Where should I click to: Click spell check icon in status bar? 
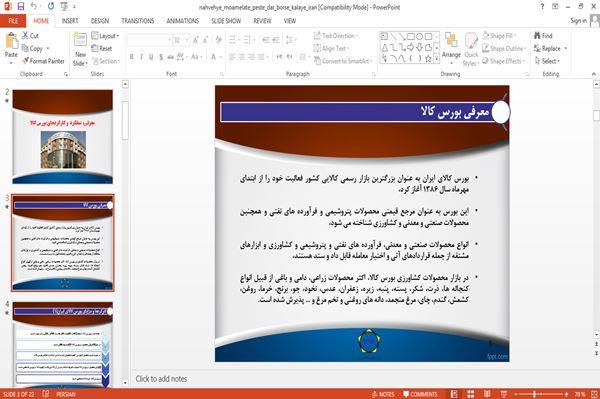46,394
